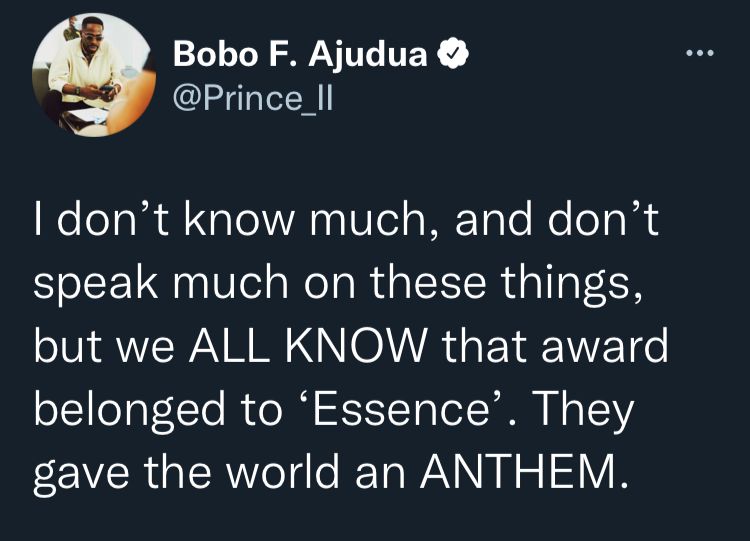The height and width of the screenshot is (541, 750).
Task: Click the words "but we" in the tweet
Action: coord(104,346)
